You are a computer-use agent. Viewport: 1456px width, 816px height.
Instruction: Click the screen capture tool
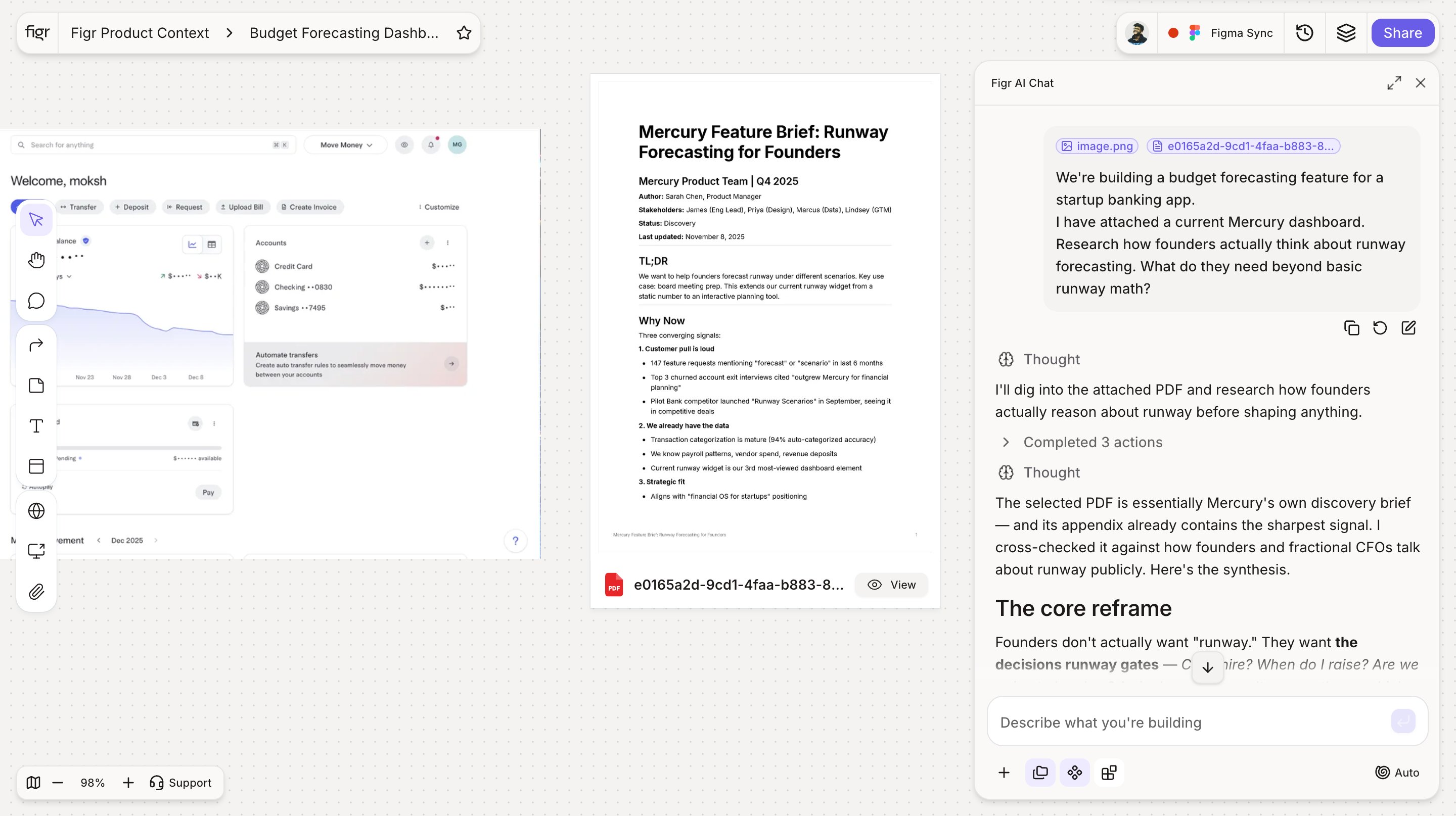coord(36,551)
